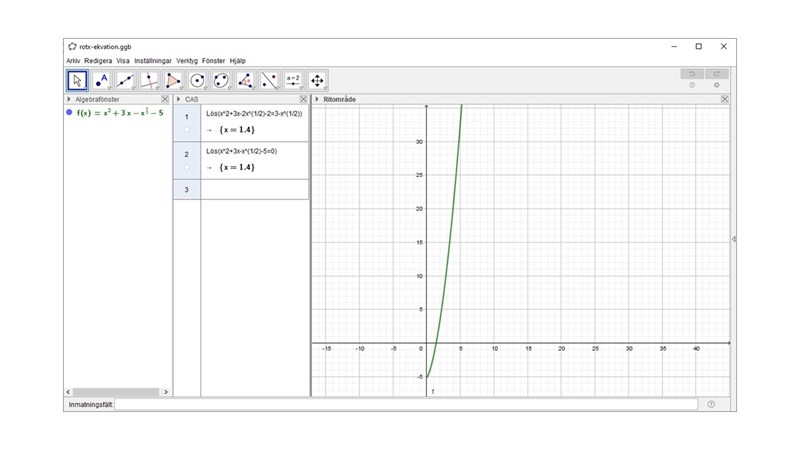Pick the Perpendicular line tool
800x450 pixels.
click(x=149, y=81)
